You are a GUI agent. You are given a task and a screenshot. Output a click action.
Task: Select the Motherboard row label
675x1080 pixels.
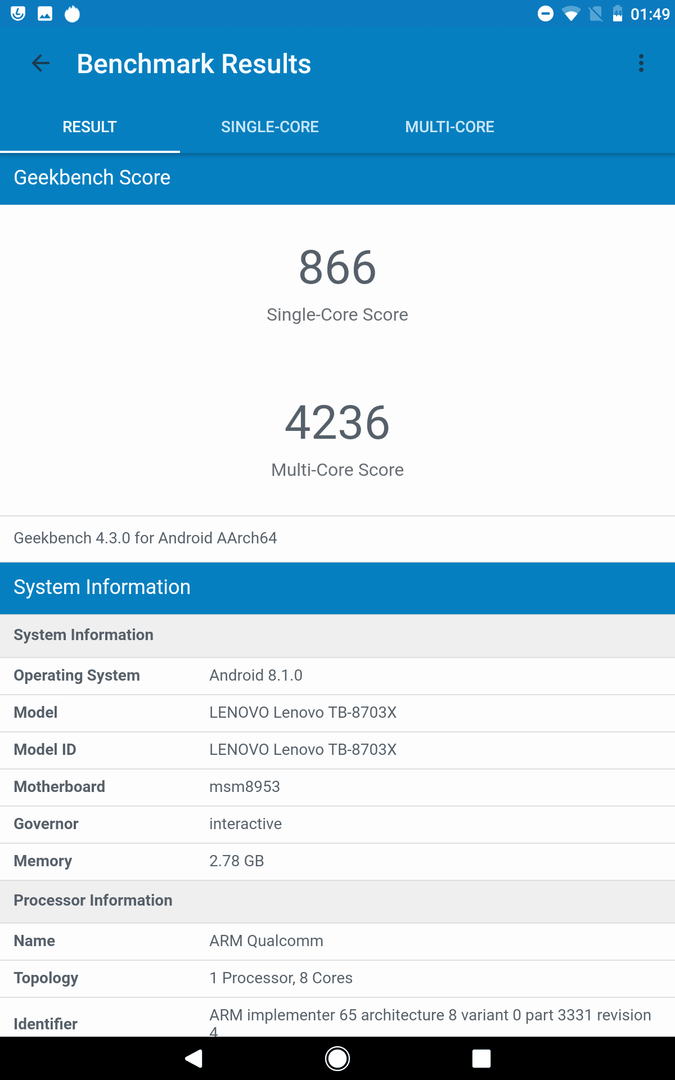59,787
